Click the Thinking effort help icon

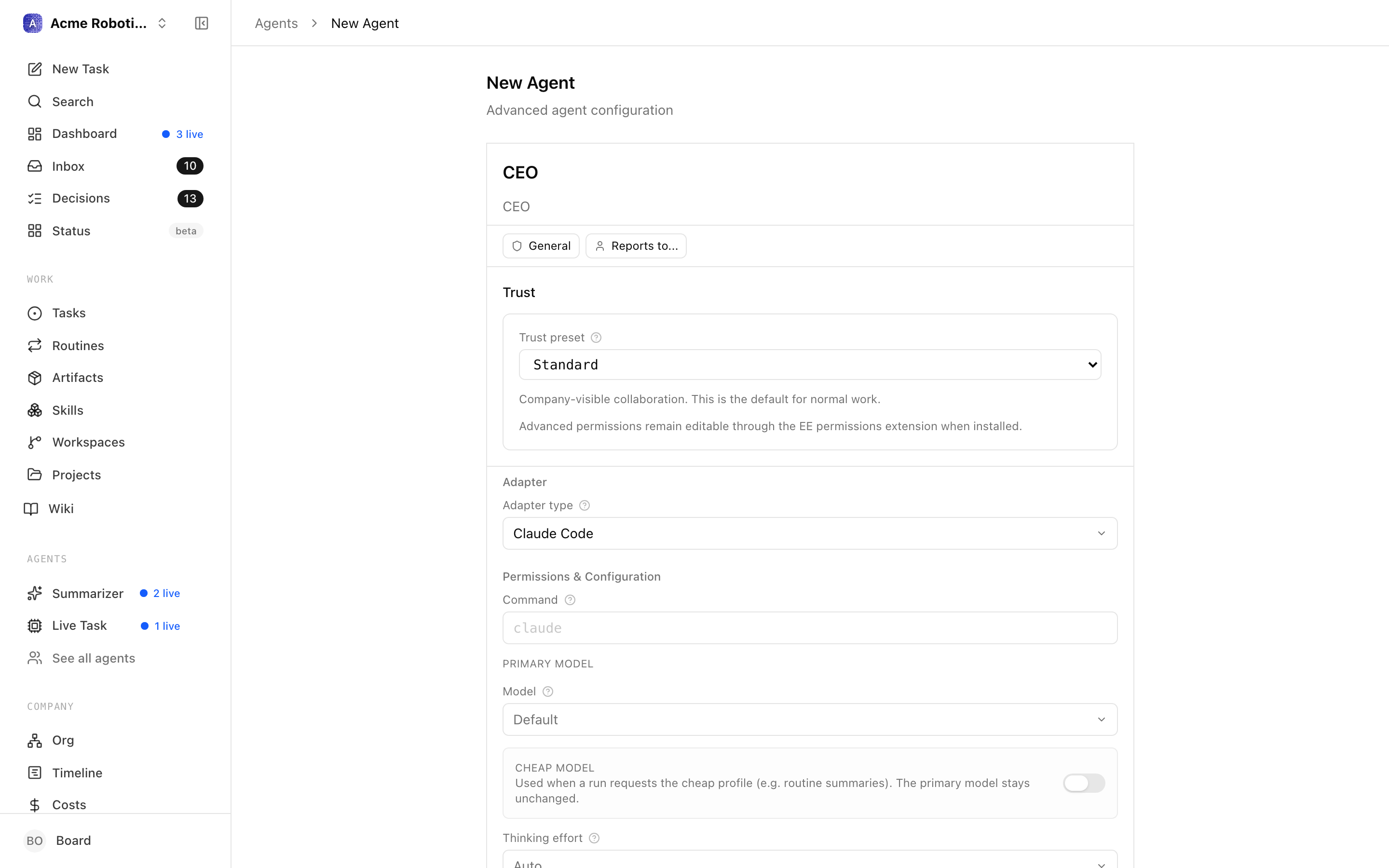594,838
